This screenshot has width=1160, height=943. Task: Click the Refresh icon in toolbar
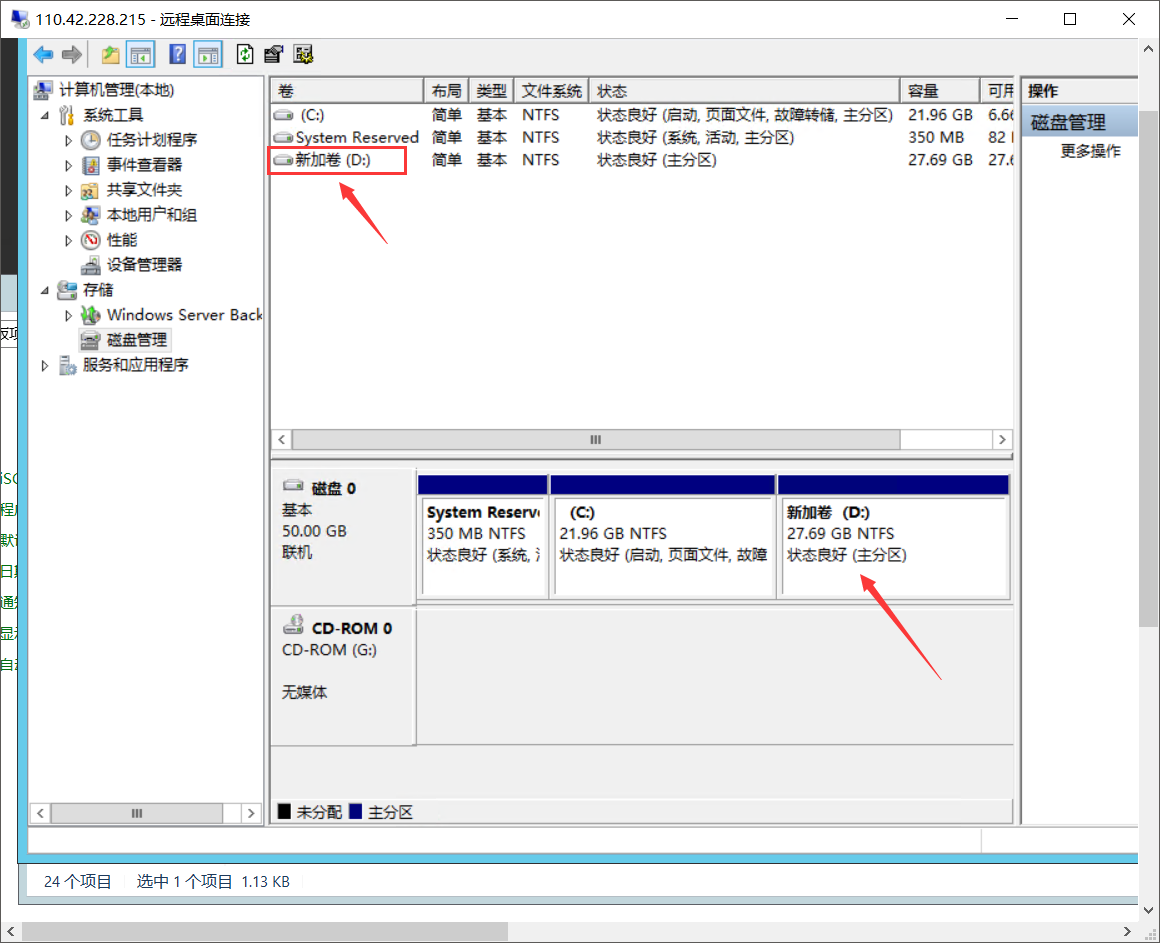(x=245, y=54)
